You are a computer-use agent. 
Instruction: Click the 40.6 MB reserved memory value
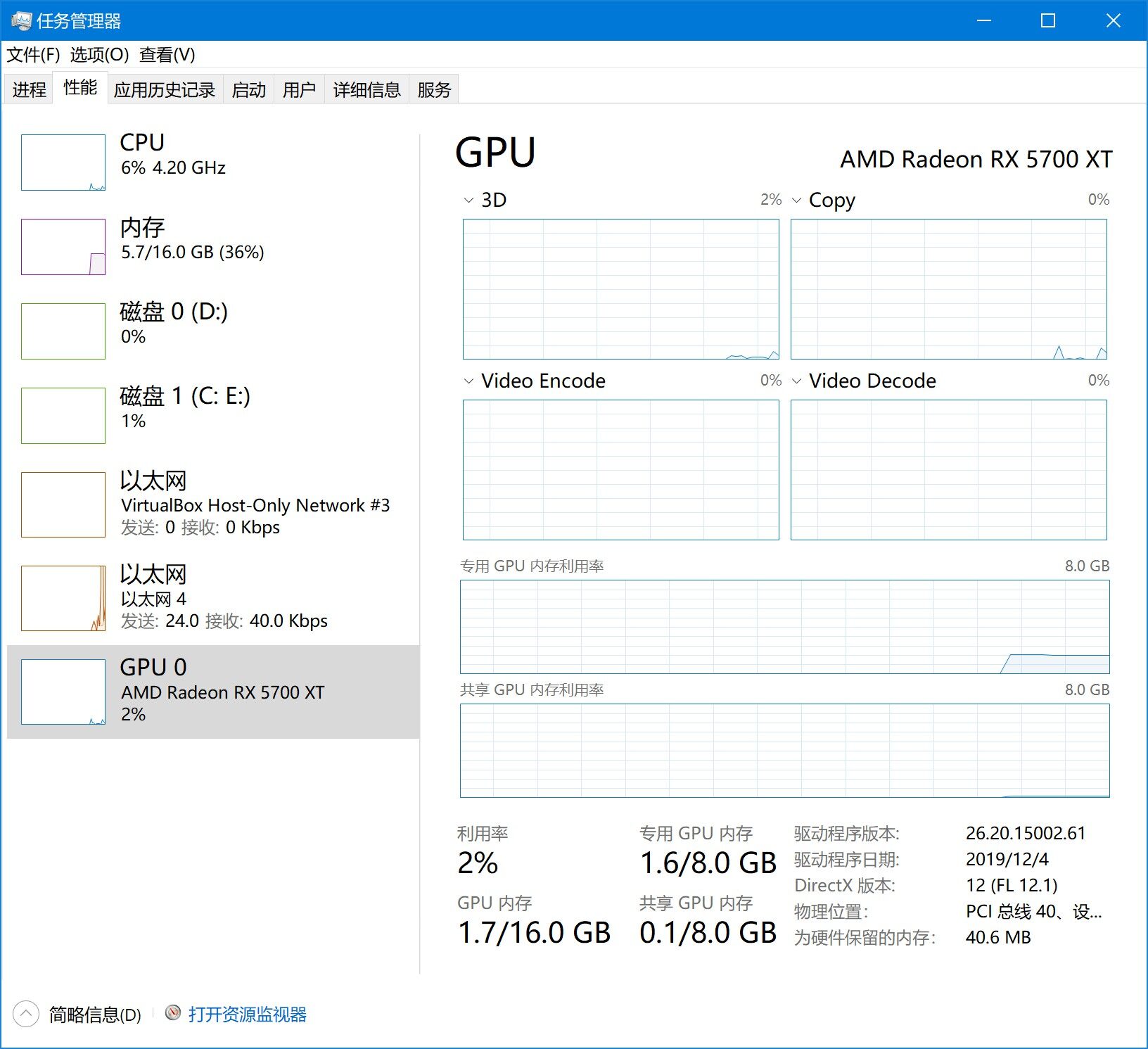998,937
